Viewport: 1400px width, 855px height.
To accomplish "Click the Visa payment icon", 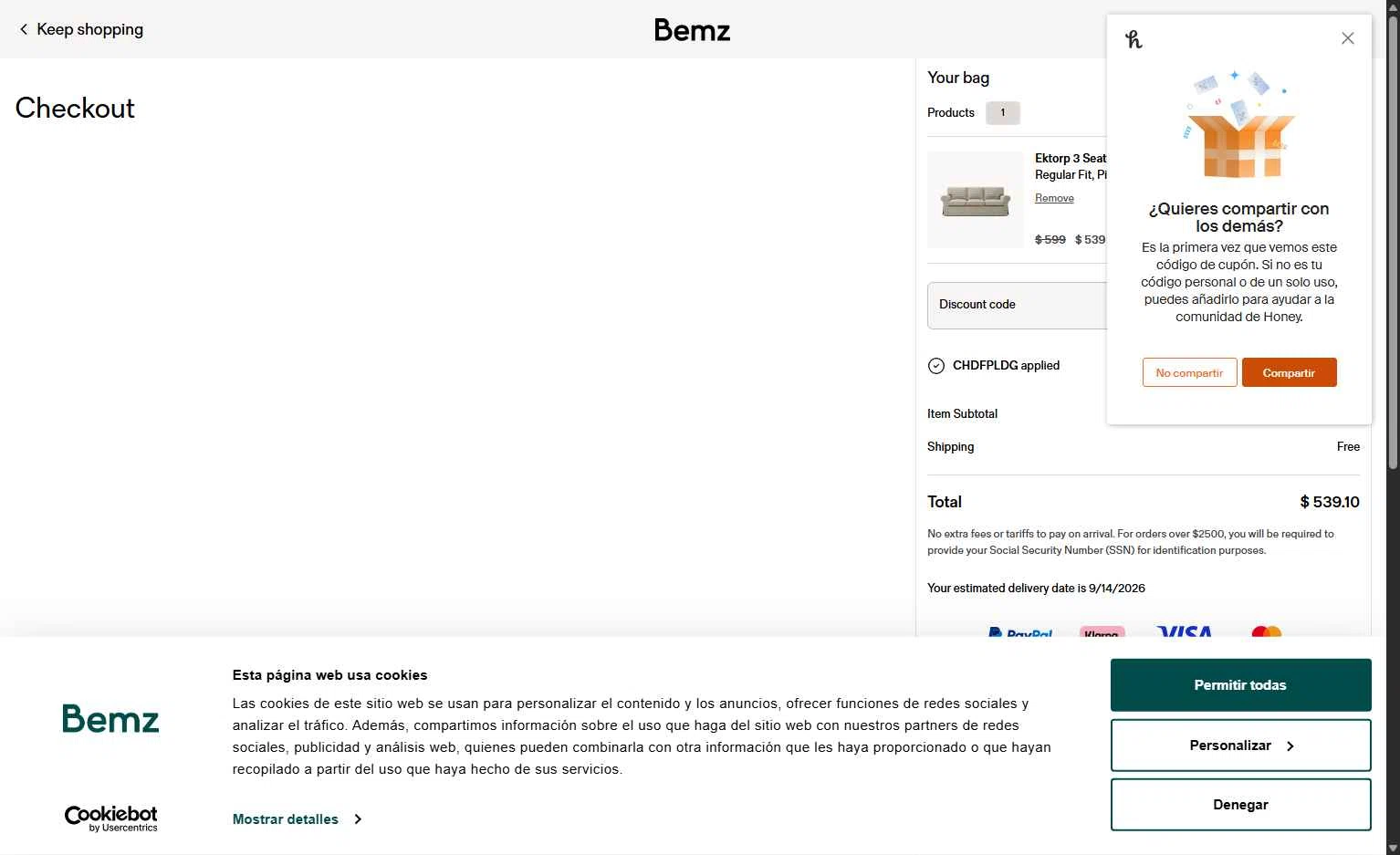I will pos(1184,631).
